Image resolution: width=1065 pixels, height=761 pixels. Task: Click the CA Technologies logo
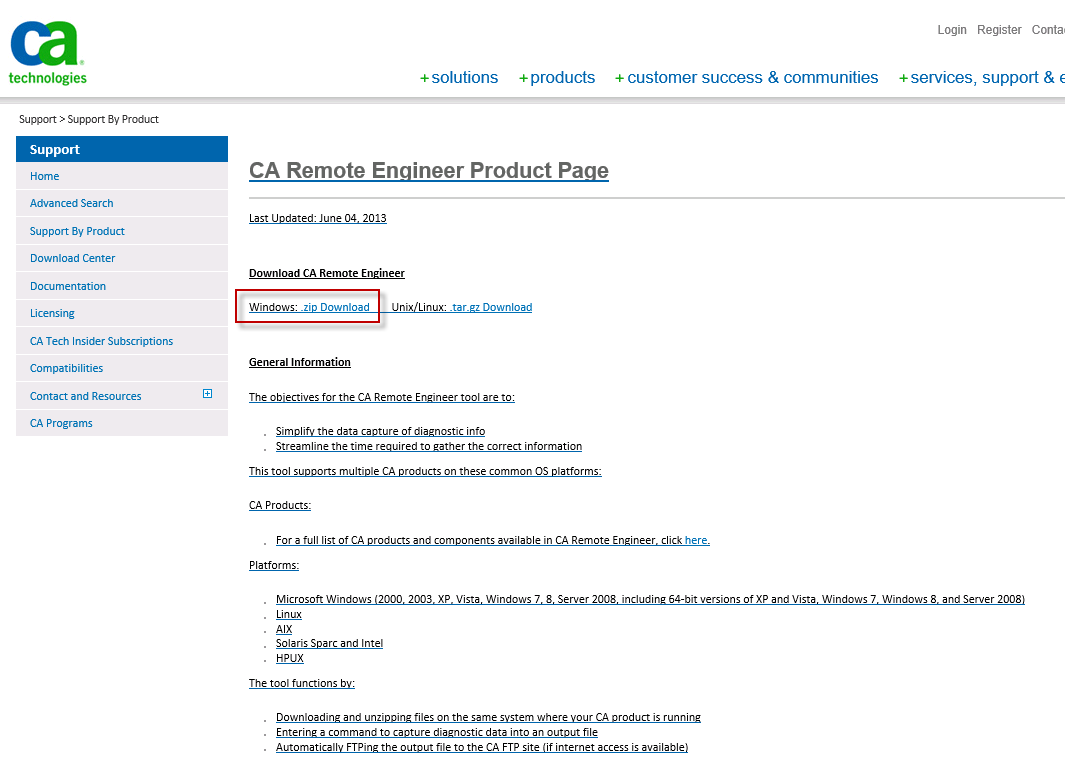(48, 52)
